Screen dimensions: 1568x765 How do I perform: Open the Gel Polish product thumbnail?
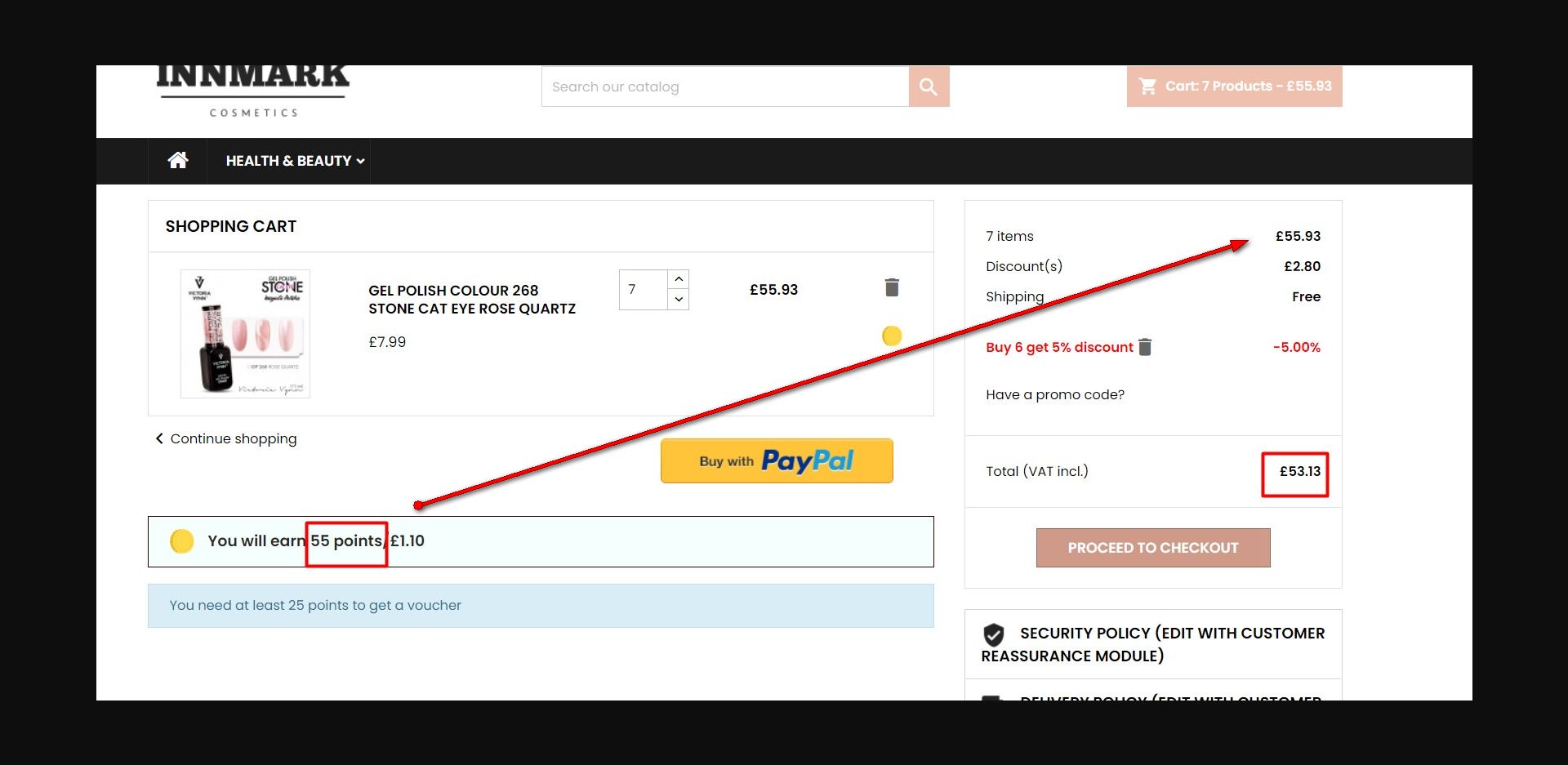click(x=245, y=334)
